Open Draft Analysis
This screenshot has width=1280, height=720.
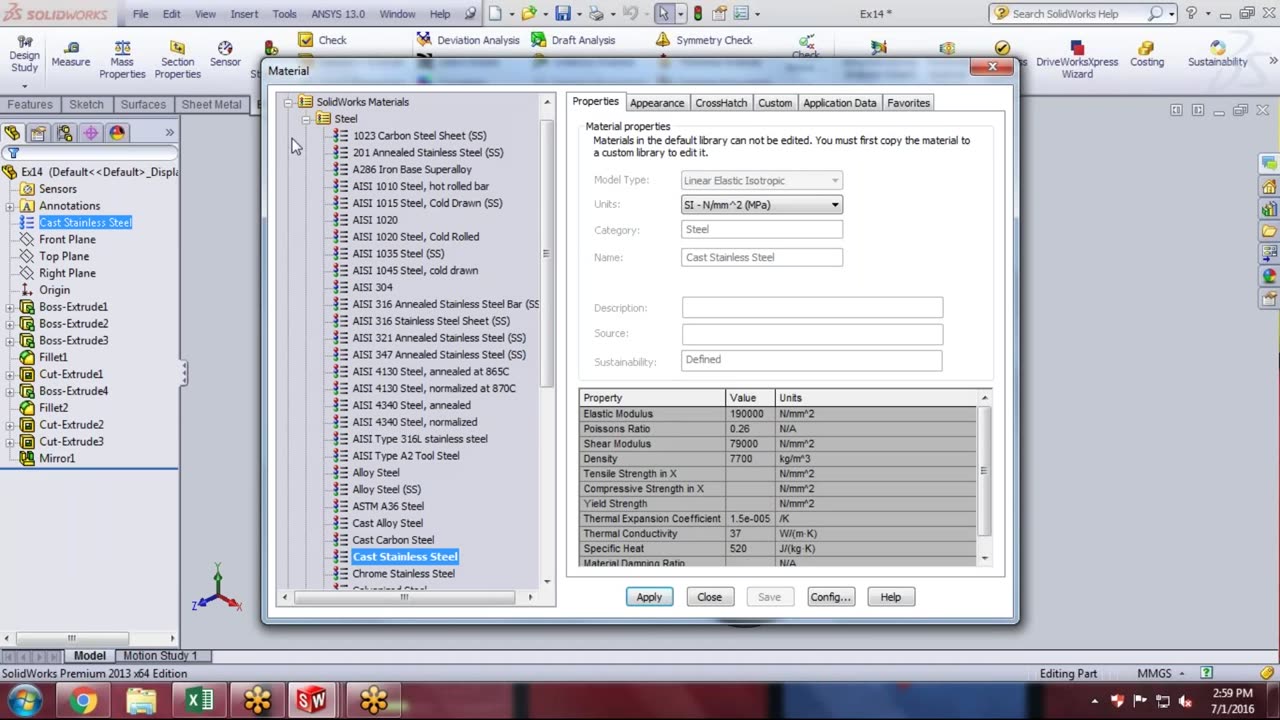(573, 40)
